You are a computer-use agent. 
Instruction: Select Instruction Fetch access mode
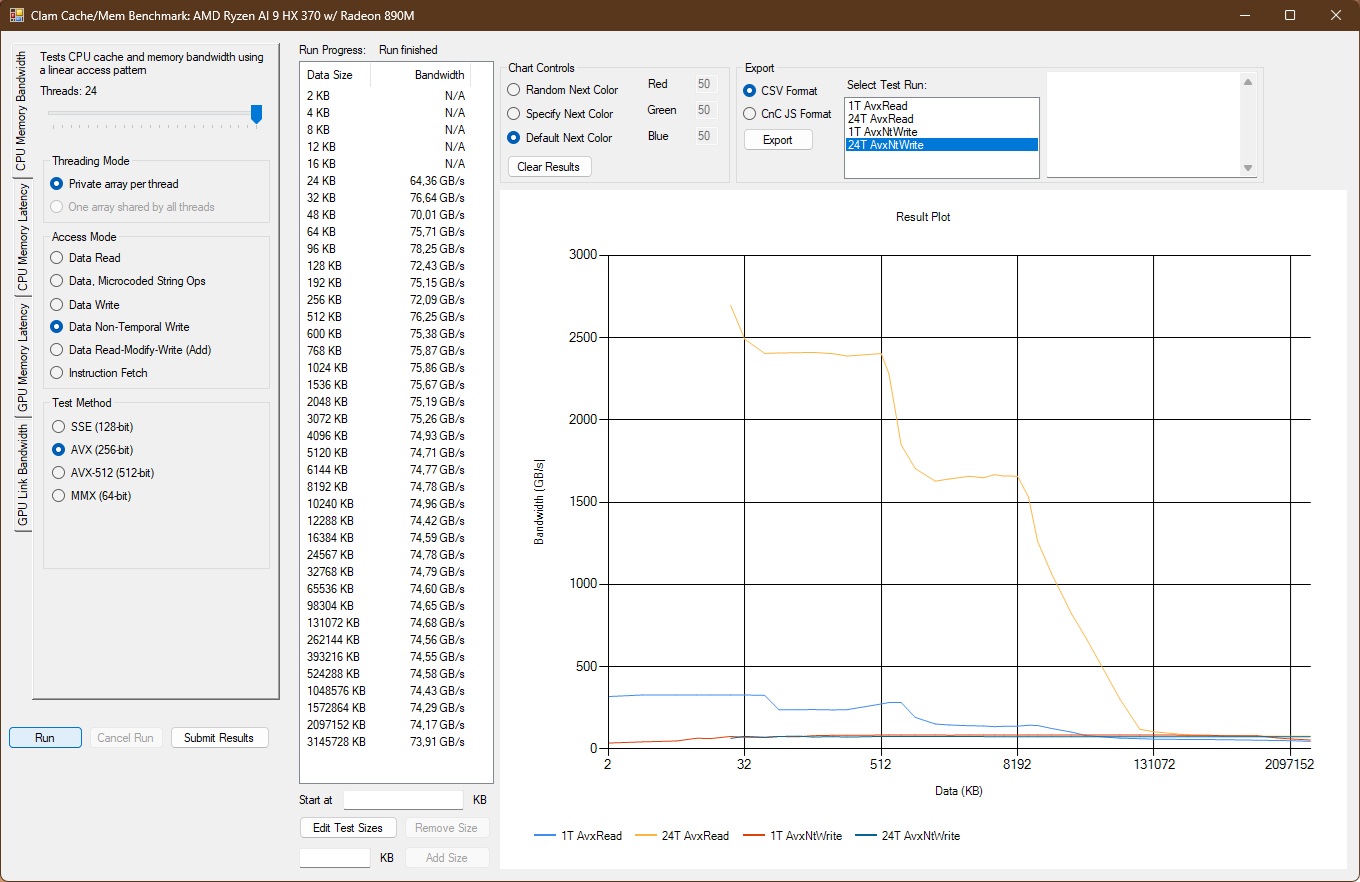(57, 373)
